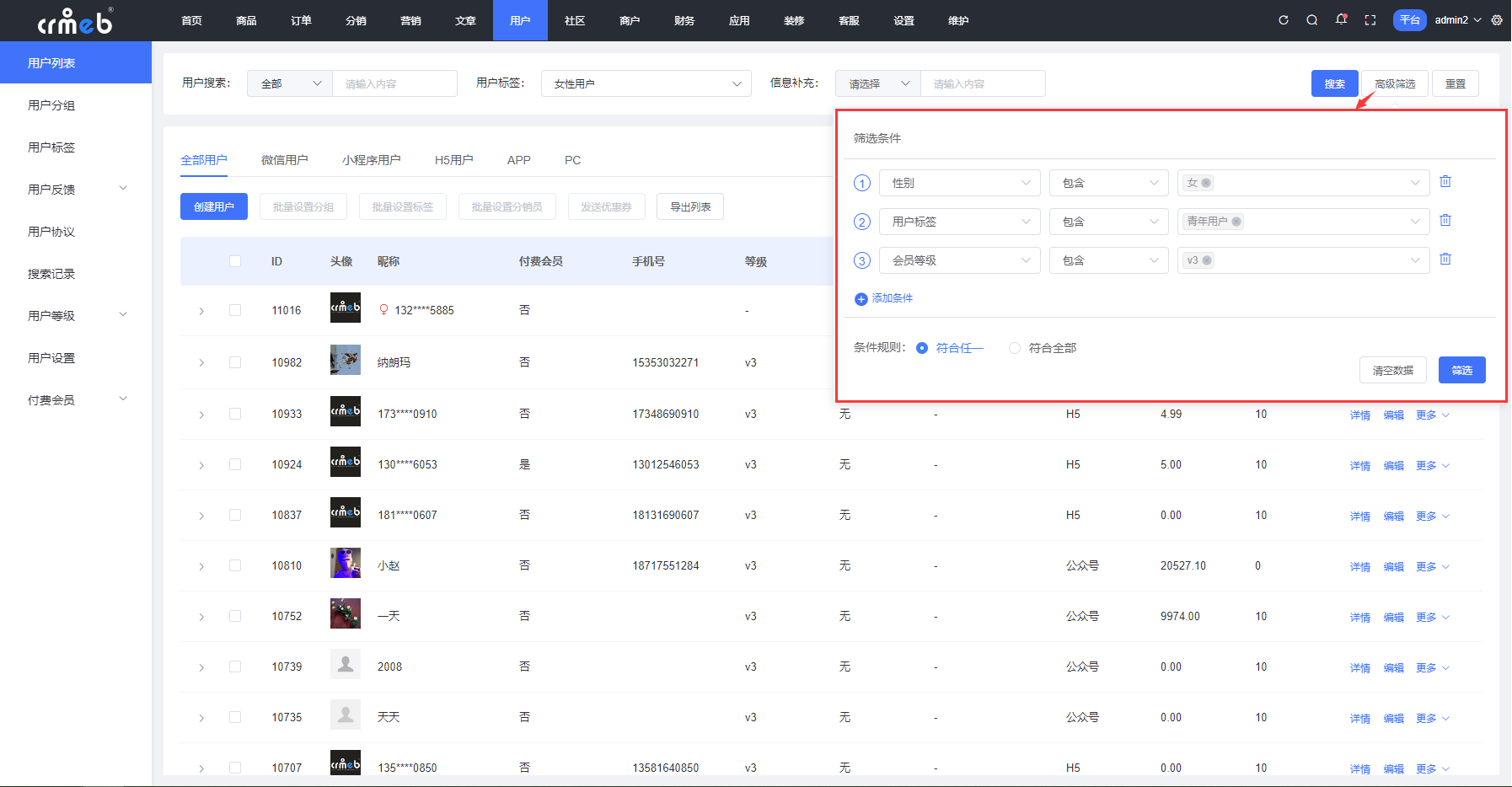Screen dimensions: 1512x787
Task: Delete the 性别 filter condition
Action: 1445,181
